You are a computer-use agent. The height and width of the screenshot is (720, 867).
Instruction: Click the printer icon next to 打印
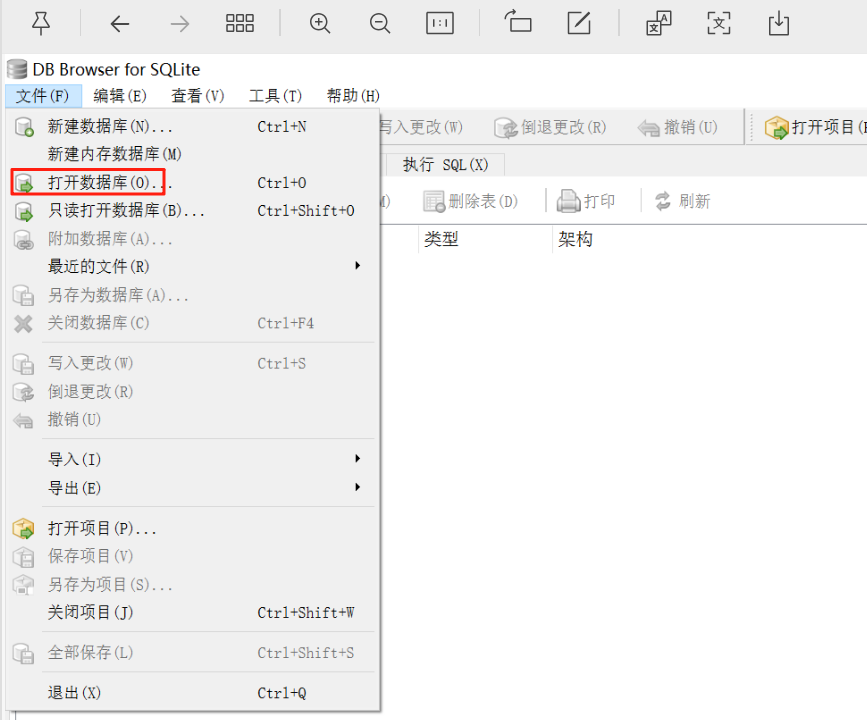pos(568,201)
